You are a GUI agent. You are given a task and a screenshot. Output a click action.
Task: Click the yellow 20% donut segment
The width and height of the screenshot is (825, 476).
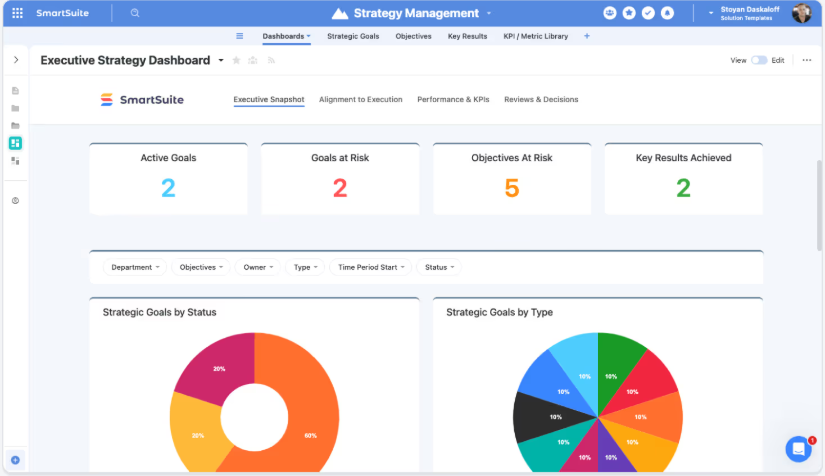coord(197,436)
